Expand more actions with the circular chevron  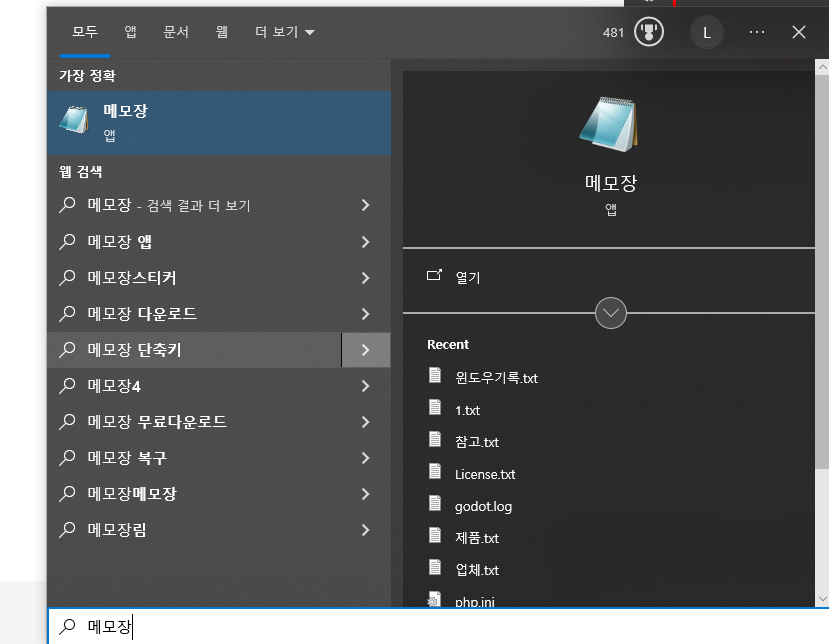(x=611, y=313)
